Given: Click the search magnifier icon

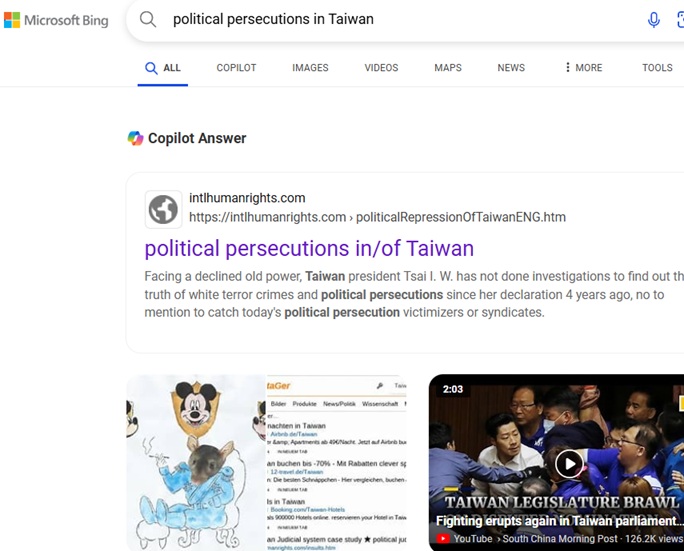Looking at the screenshot, I should [x=148, y=19].
